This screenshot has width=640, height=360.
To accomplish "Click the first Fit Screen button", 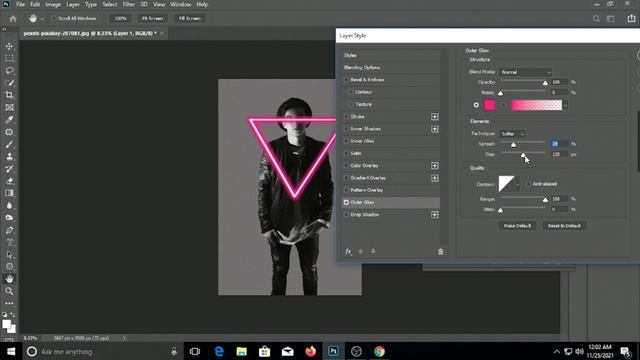I will click(x=152, y=18).
